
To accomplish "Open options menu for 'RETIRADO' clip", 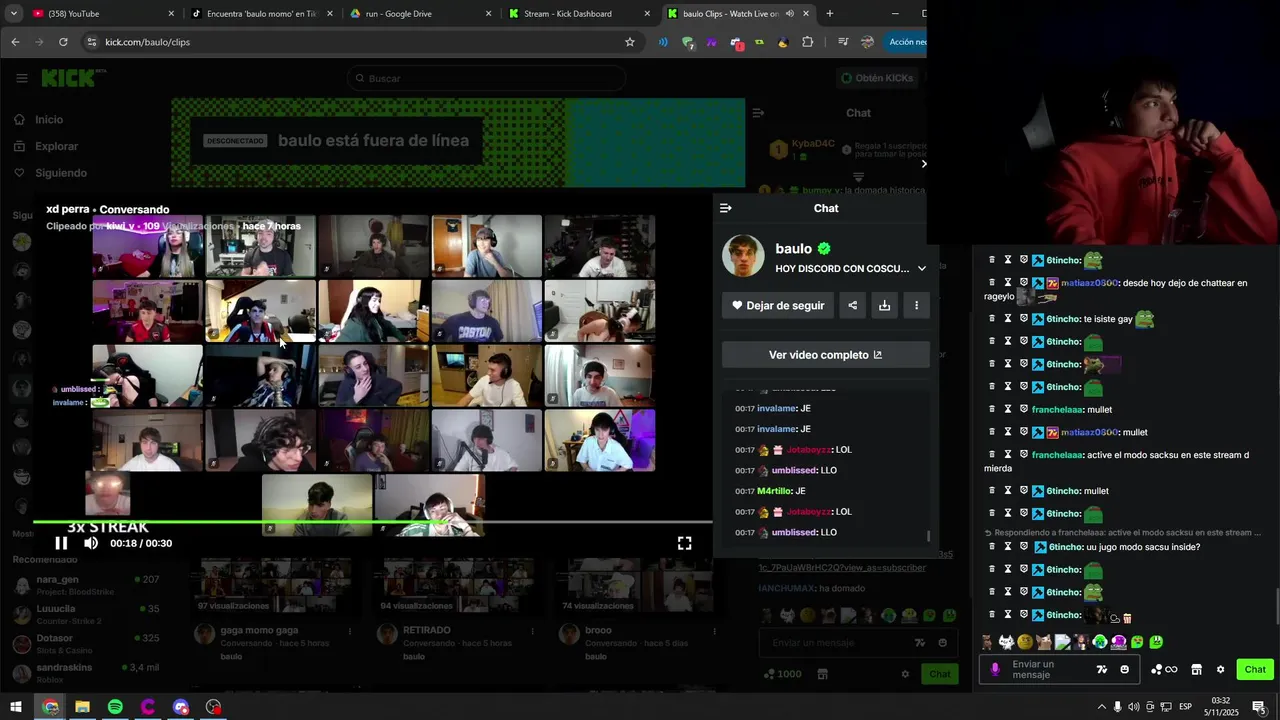I will pyautogui.click(x=532, y=631).
